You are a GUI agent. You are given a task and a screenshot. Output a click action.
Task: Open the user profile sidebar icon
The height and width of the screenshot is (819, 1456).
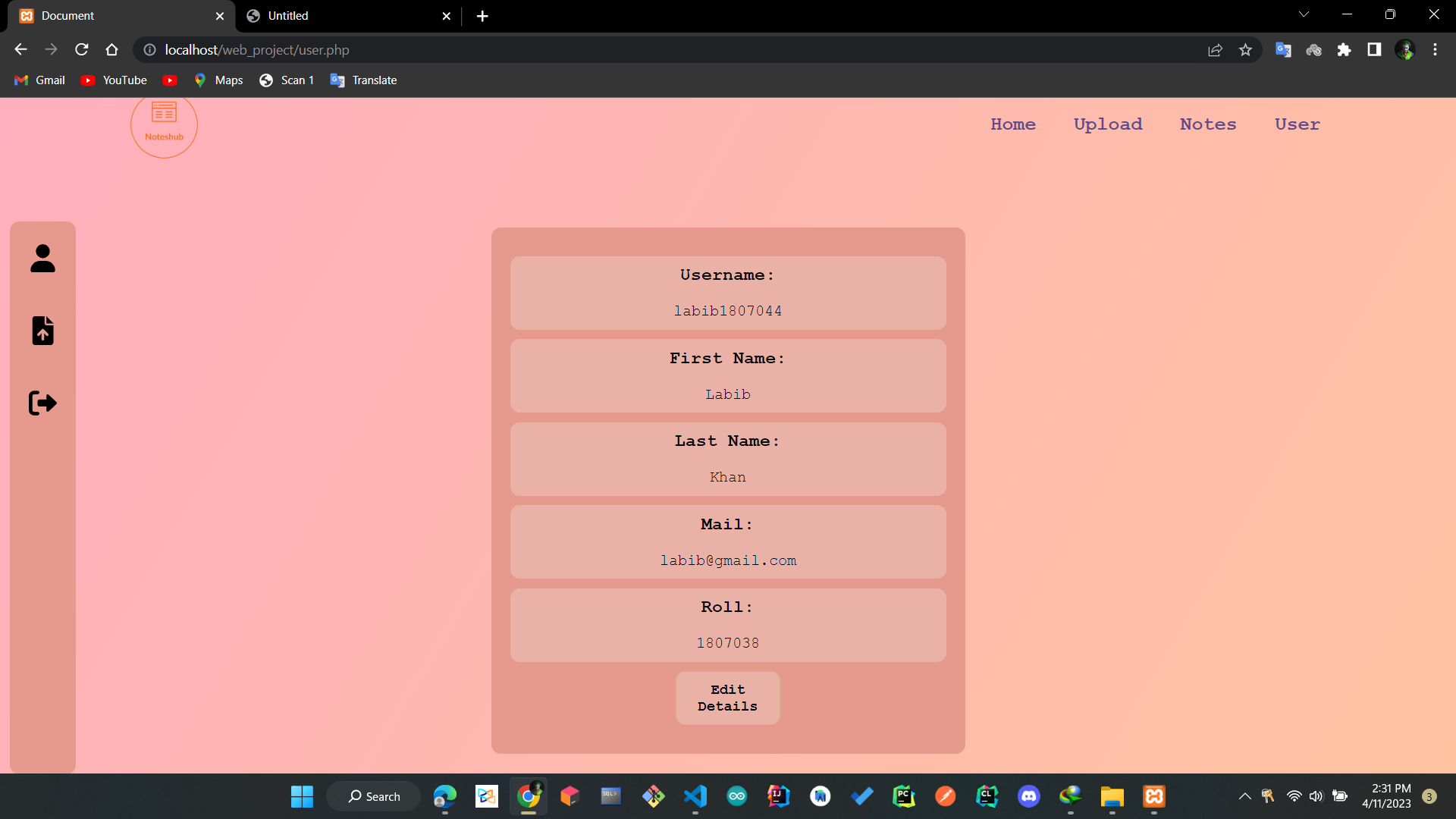[x=42, y=259]
